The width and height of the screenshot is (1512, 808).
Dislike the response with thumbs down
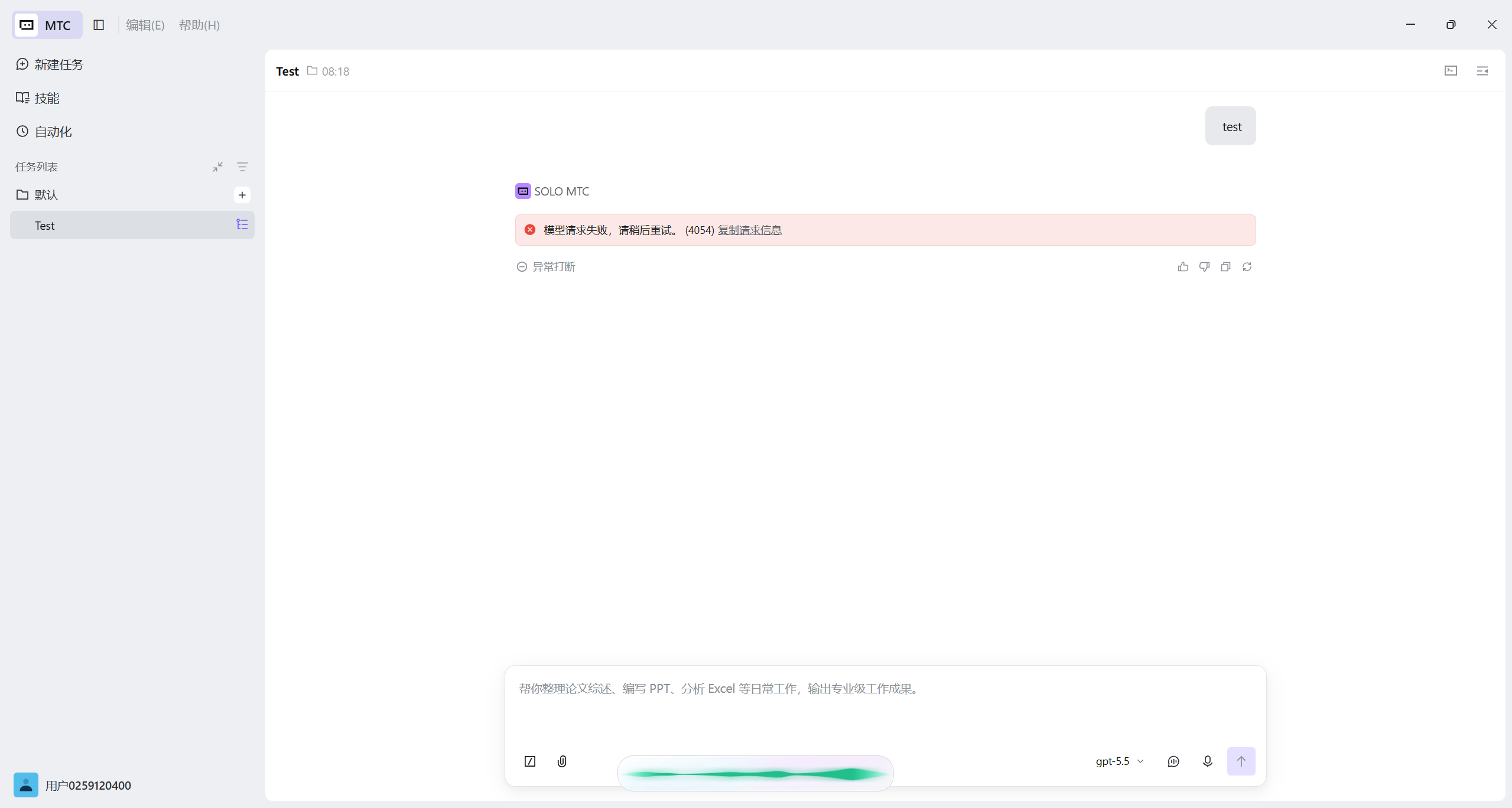point(1204,267)
